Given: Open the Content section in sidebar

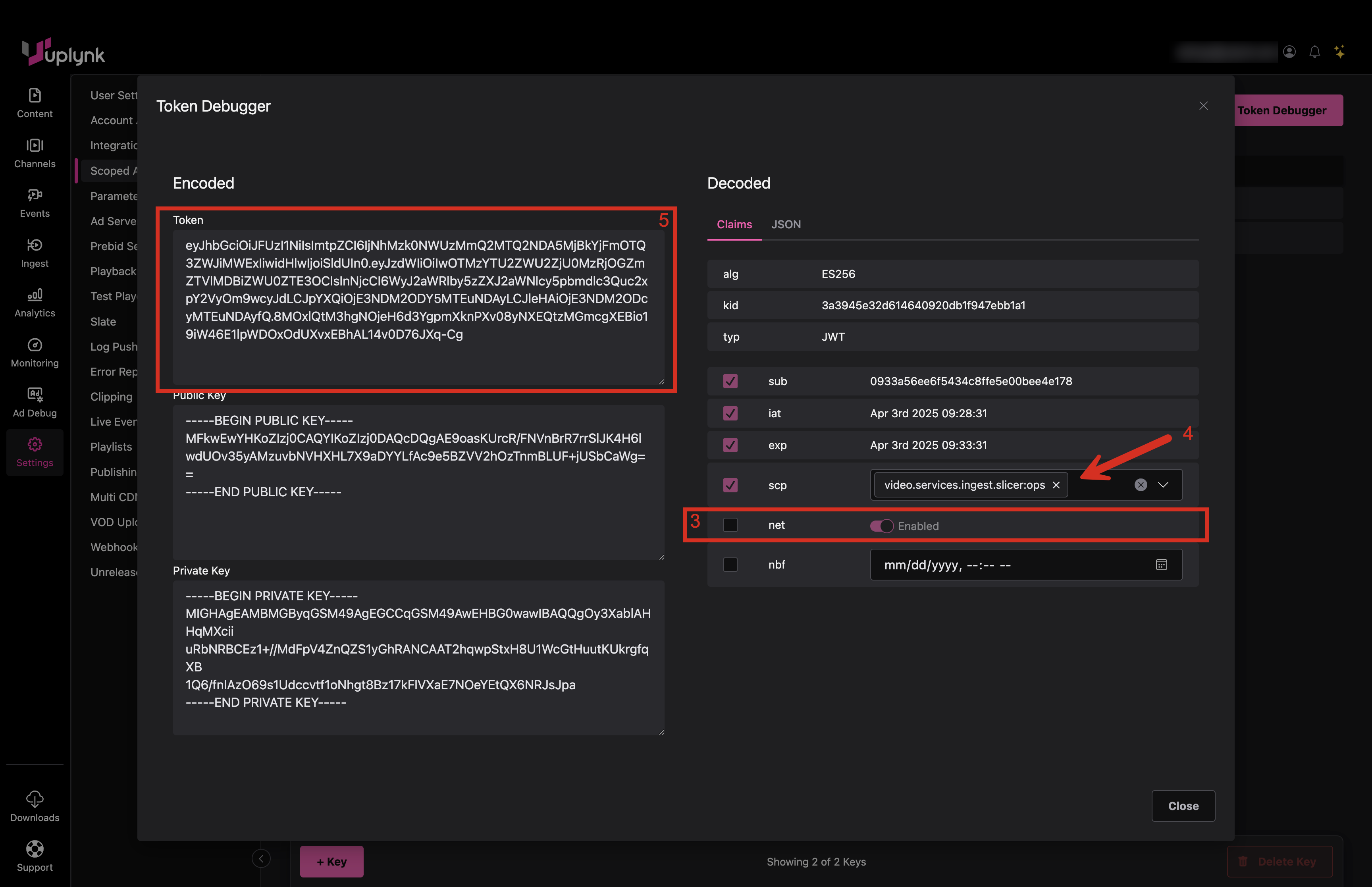Looking at the screenshot, I should [35, 102].
